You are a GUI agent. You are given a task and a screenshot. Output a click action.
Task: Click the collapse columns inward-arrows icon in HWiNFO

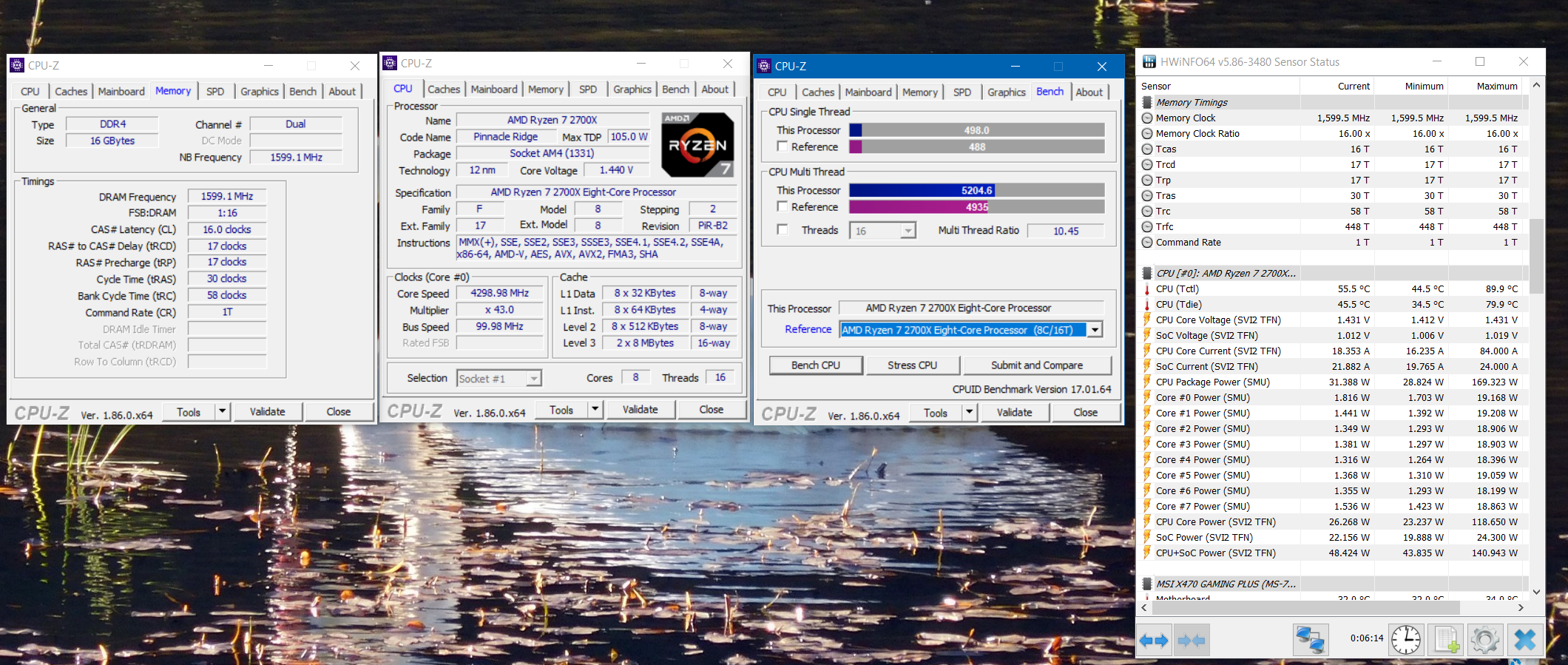tap(1191, 641)
